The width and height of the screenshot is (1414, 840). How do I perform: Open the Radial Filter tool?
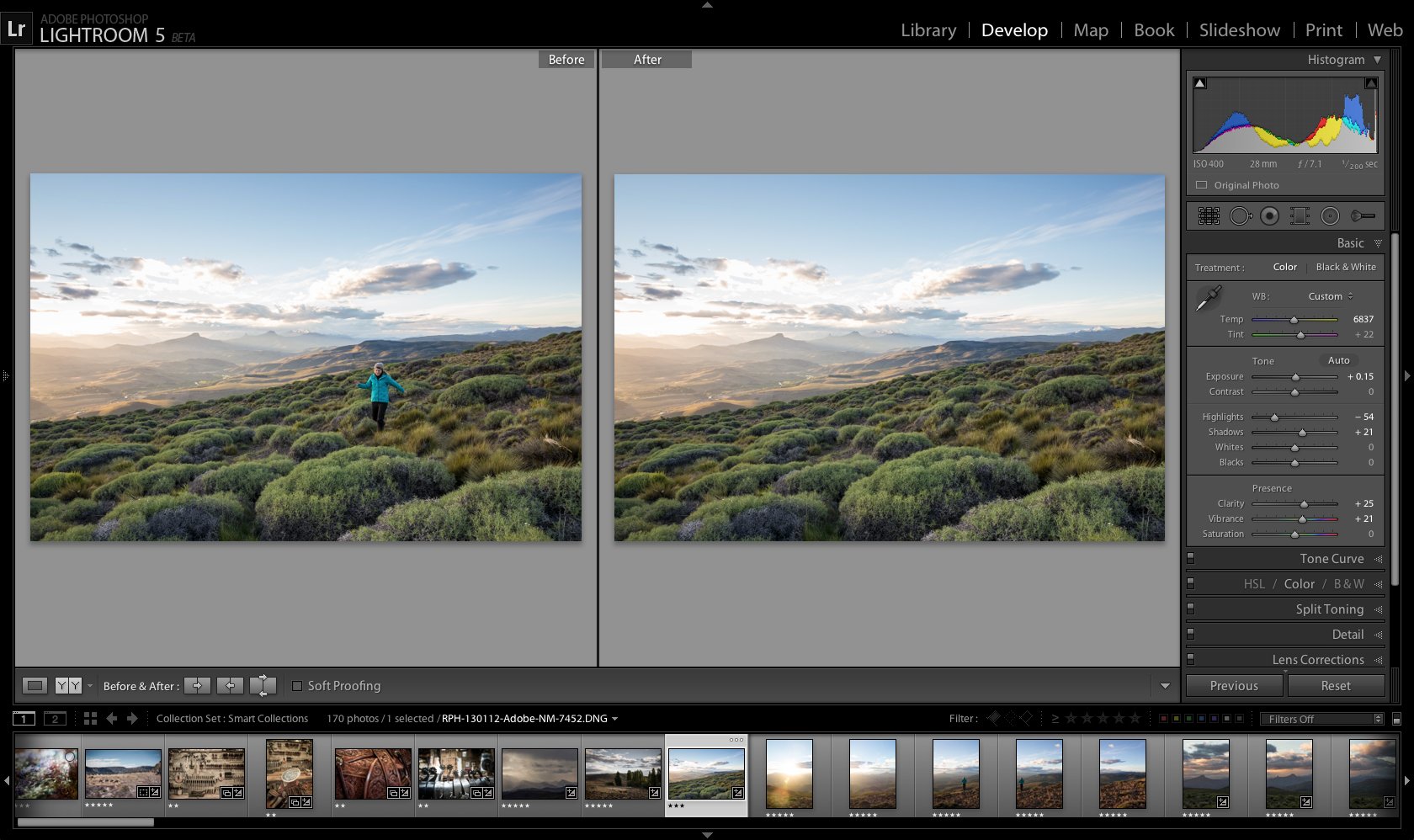tap(1330, 215)
